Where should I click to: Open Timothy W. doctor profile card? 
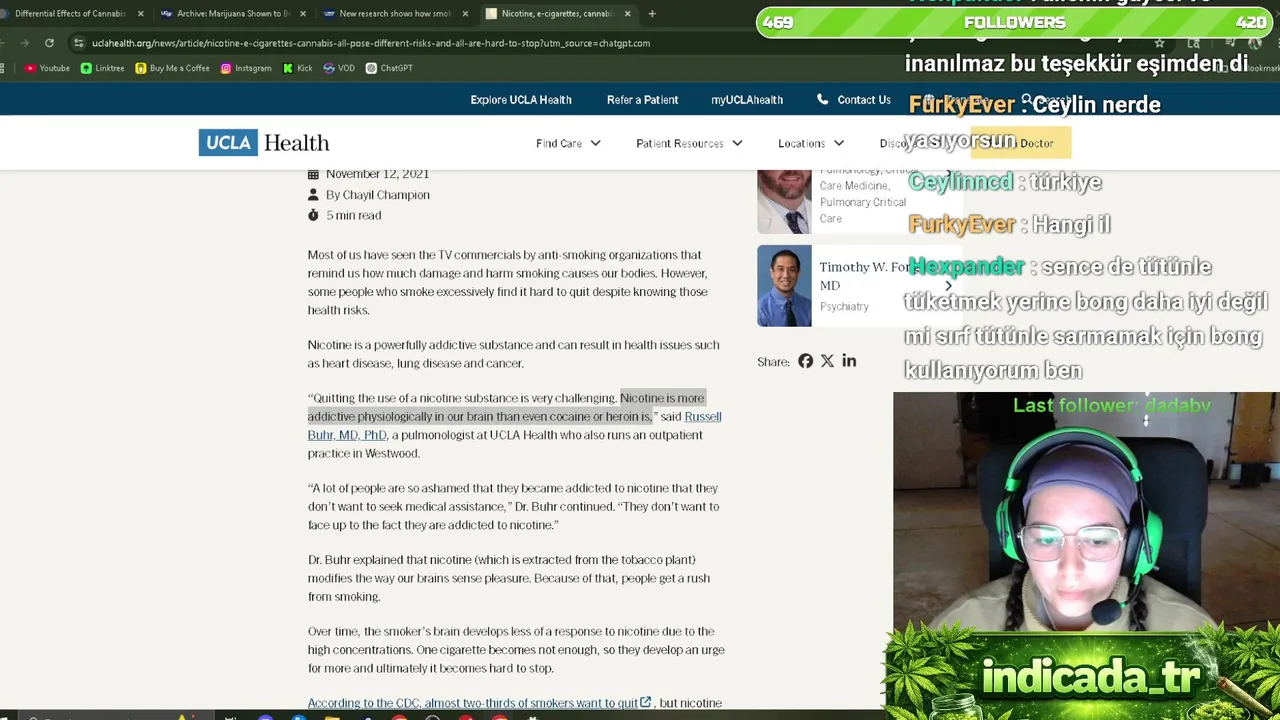click(859, 286)
